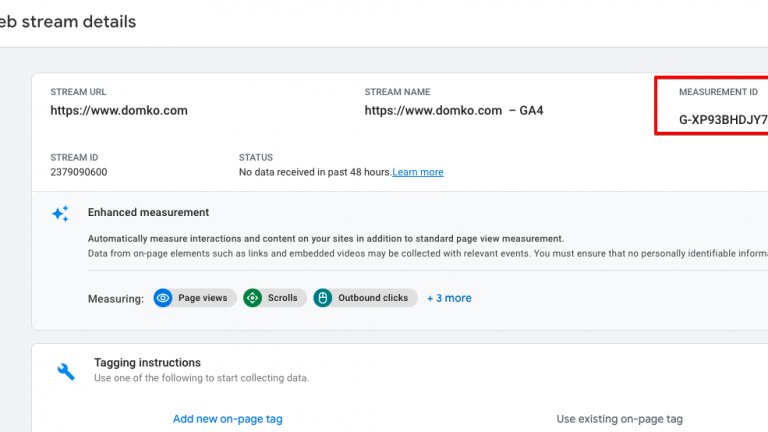This screenshot has height=432, width=768.
Task: Click the eye icon in Page views chip
Action: pos(163,298)
